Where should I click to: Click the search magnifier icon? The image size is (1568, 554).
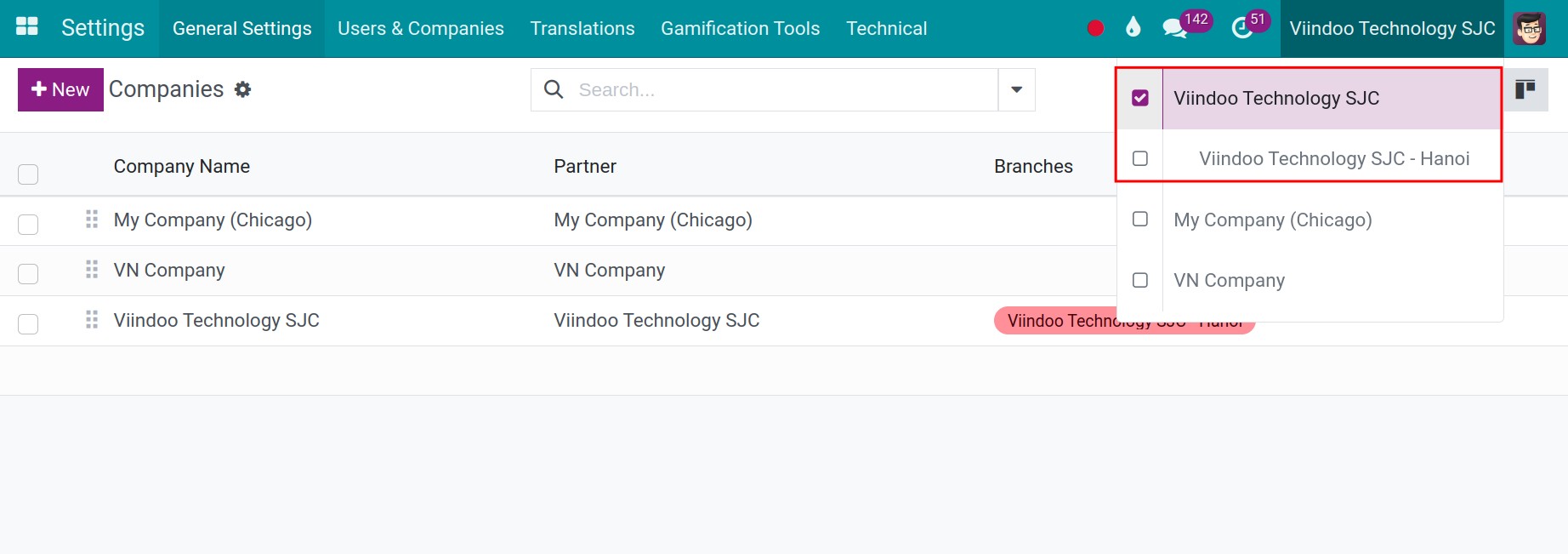coord(554,89)
